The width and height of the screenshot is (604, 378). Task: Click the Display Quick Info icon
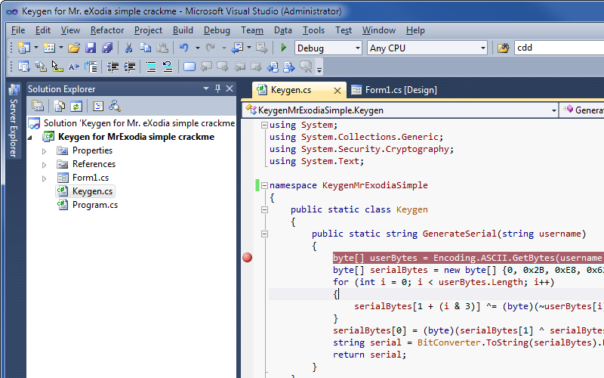(57, 67)
